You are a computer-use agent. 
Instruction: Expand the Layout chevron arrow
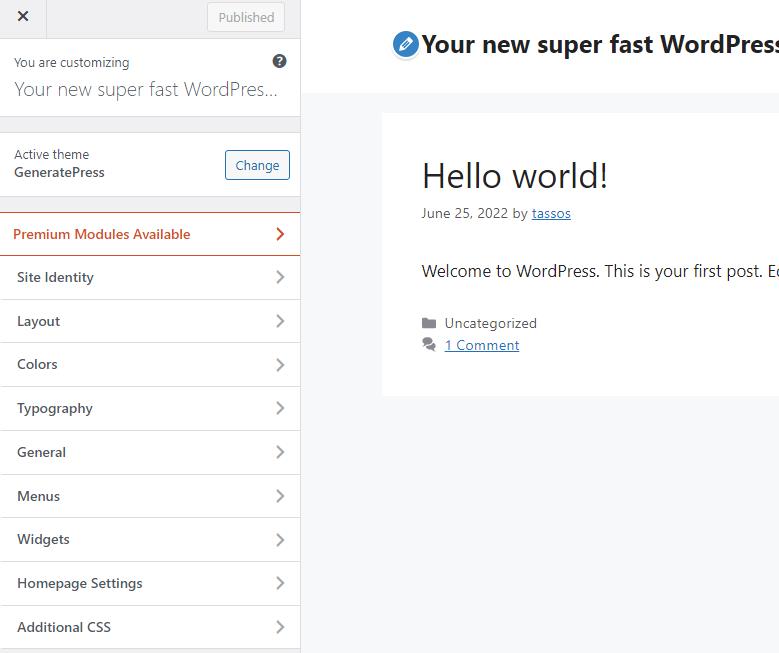[280, 321]
